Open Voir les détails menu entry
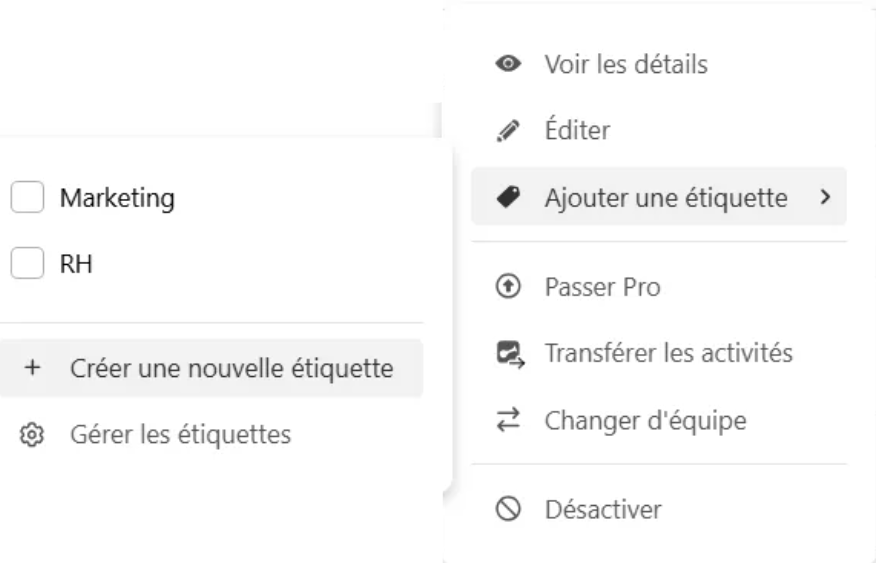 [x=625, y=65]
